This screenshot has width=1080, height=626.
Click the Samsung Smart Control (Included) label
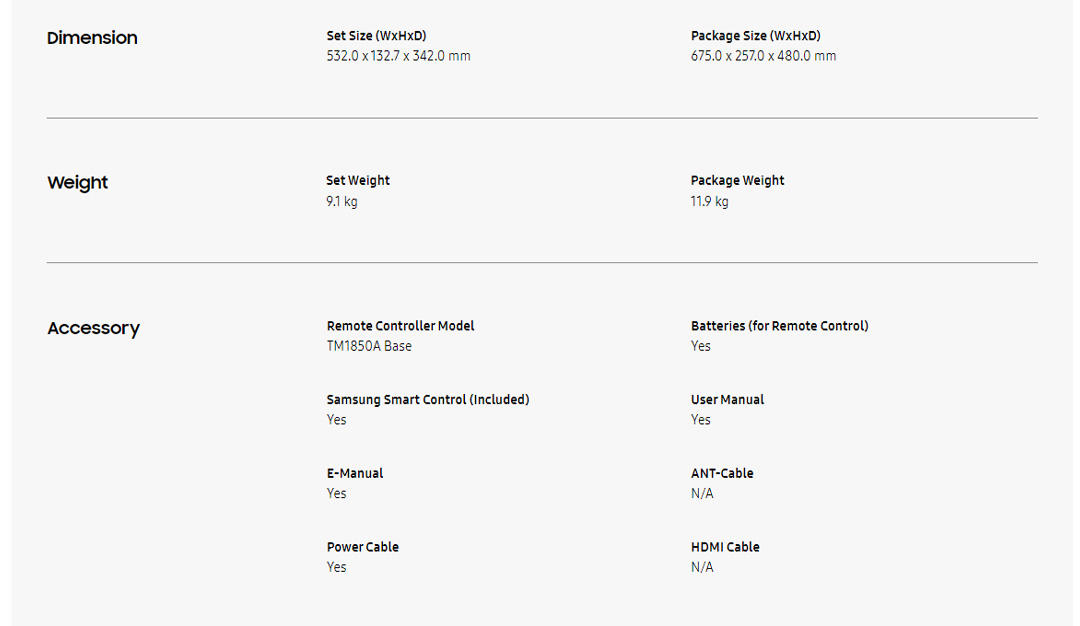coord(427,400)
